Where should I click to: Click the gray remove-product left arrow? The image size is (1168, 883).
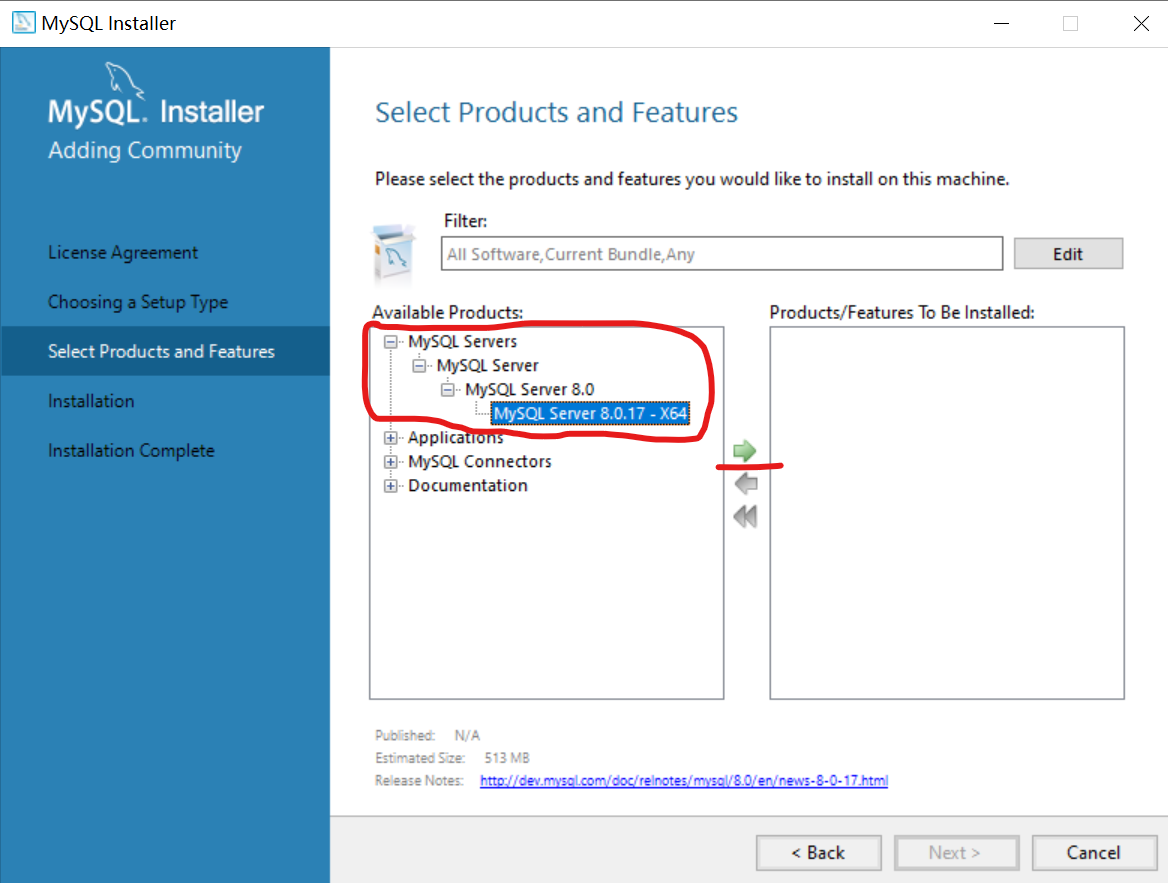(746, 484)
